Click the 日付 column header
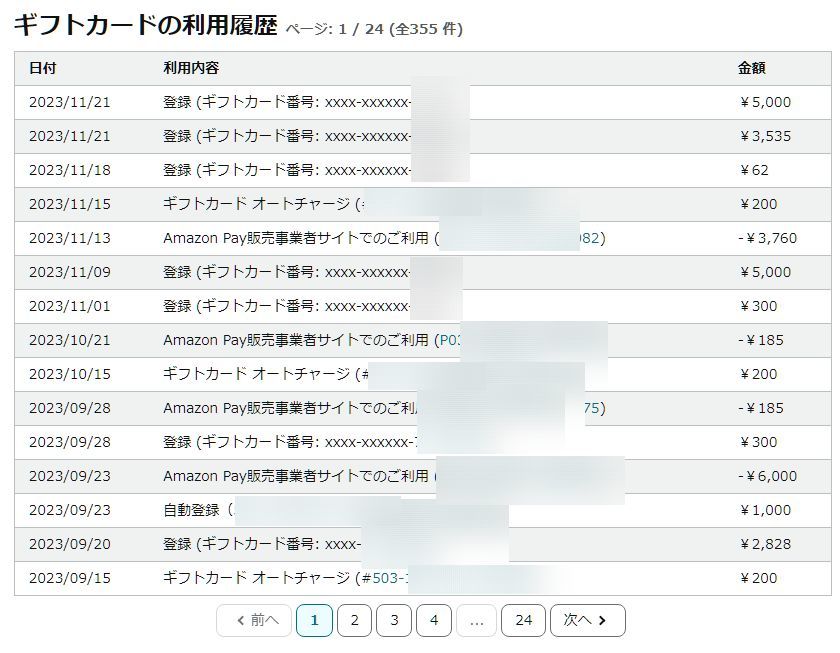The width and height of the screenshot is (840, 653). (x=42, y=68)
